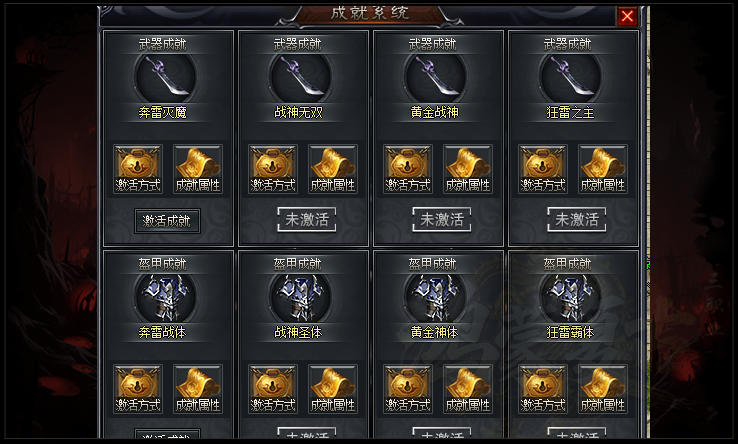The image size is (738, 444).
Task: Click the 黄金战神 sword weapon icon
Action: (435, 77)
